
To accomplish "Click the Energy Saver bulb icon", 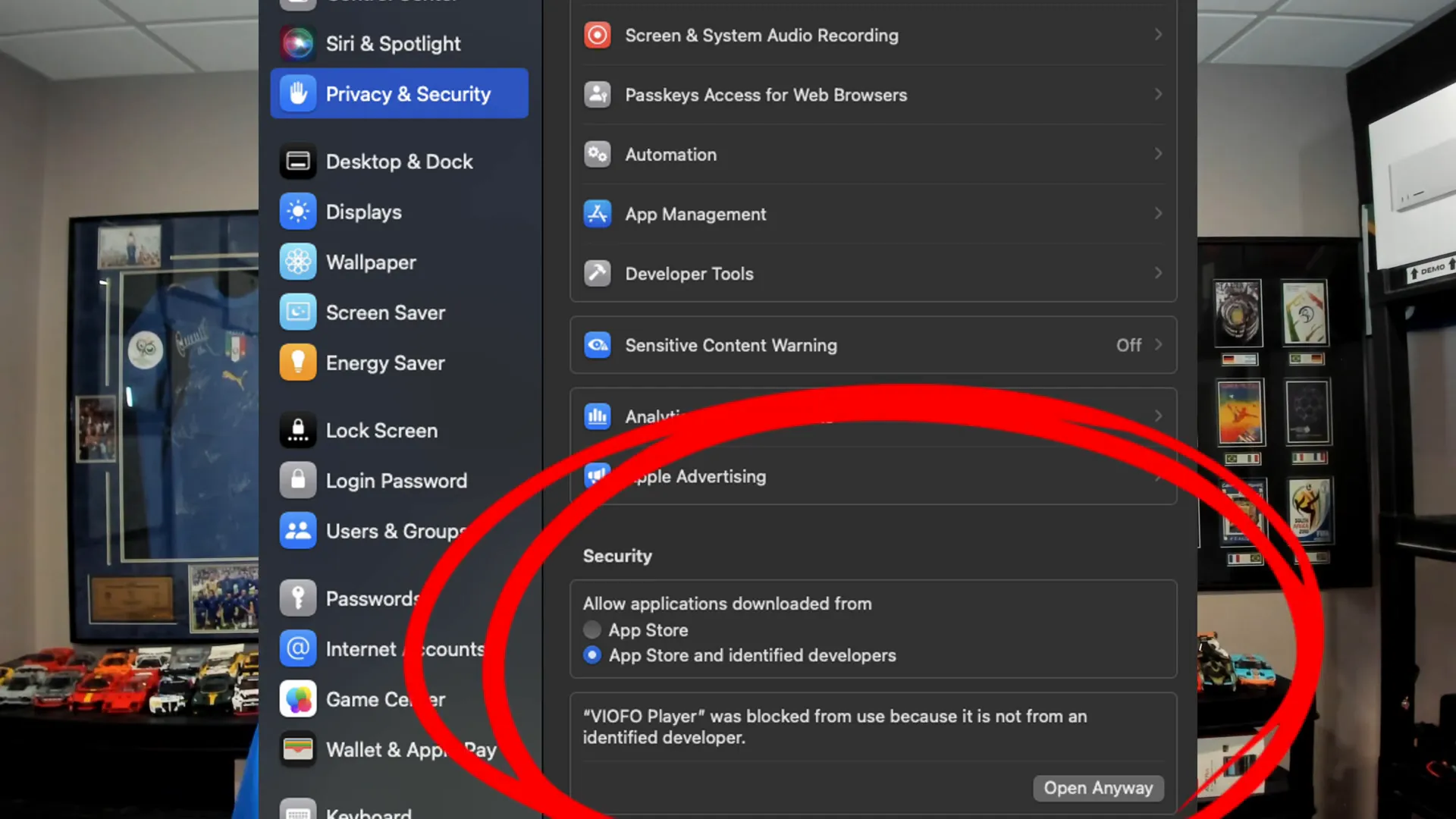I will tap(298, 362).
